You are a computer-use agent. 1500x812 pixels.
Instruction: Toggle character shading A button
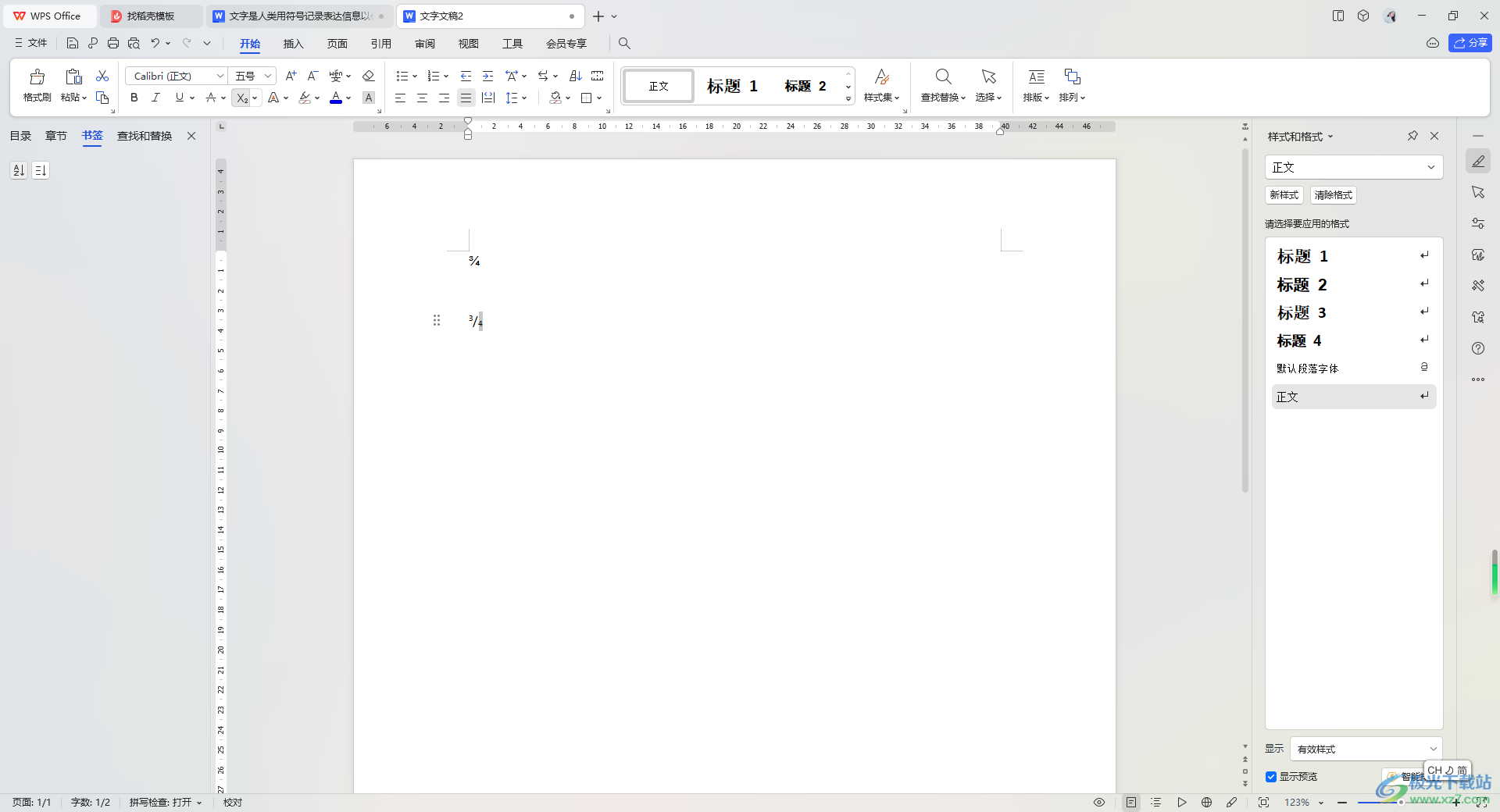pyautogui.click(x=369, y=98)
